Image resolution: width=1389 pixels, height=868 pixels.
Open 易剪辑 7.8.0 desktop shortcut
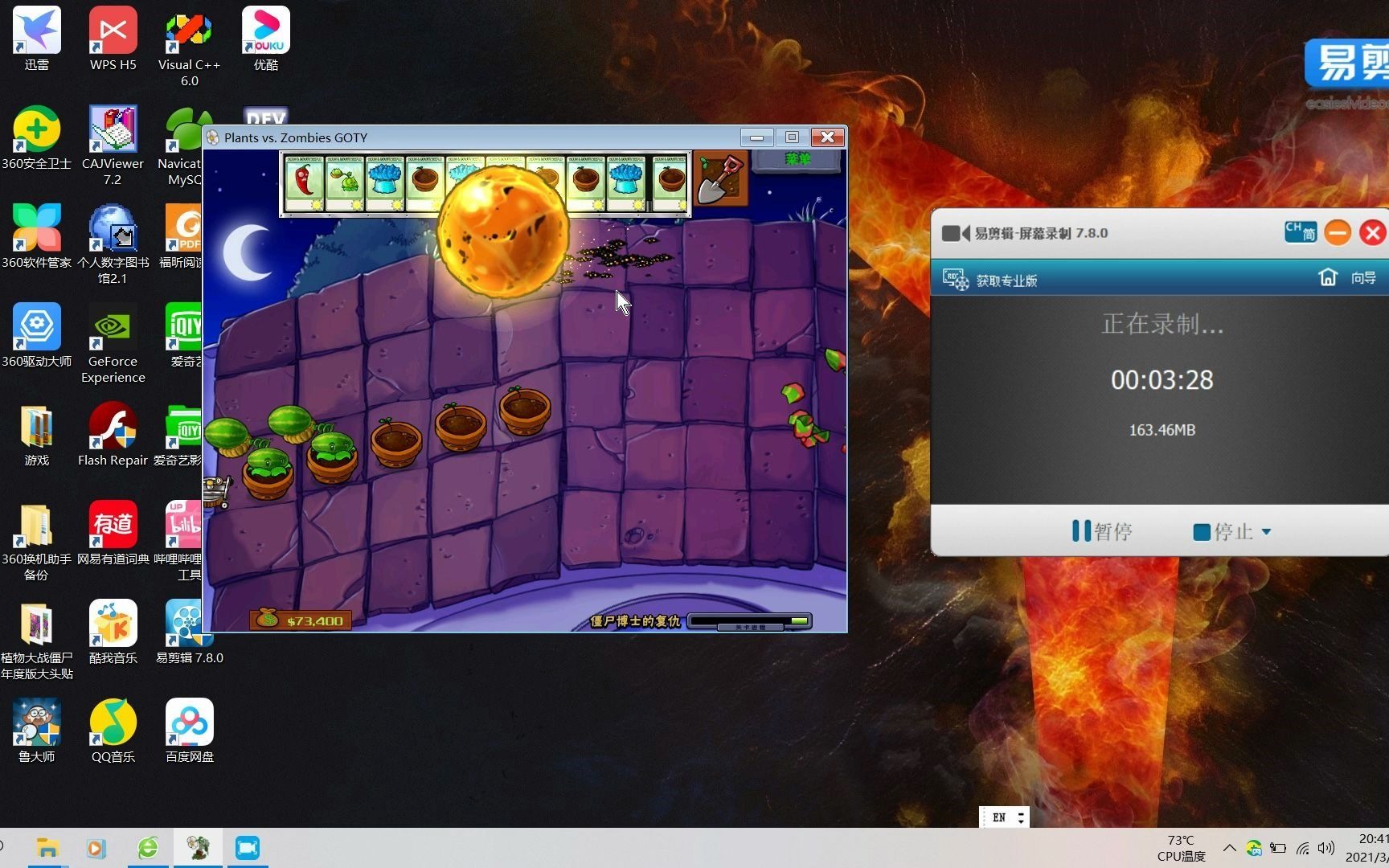click(189, 633)
